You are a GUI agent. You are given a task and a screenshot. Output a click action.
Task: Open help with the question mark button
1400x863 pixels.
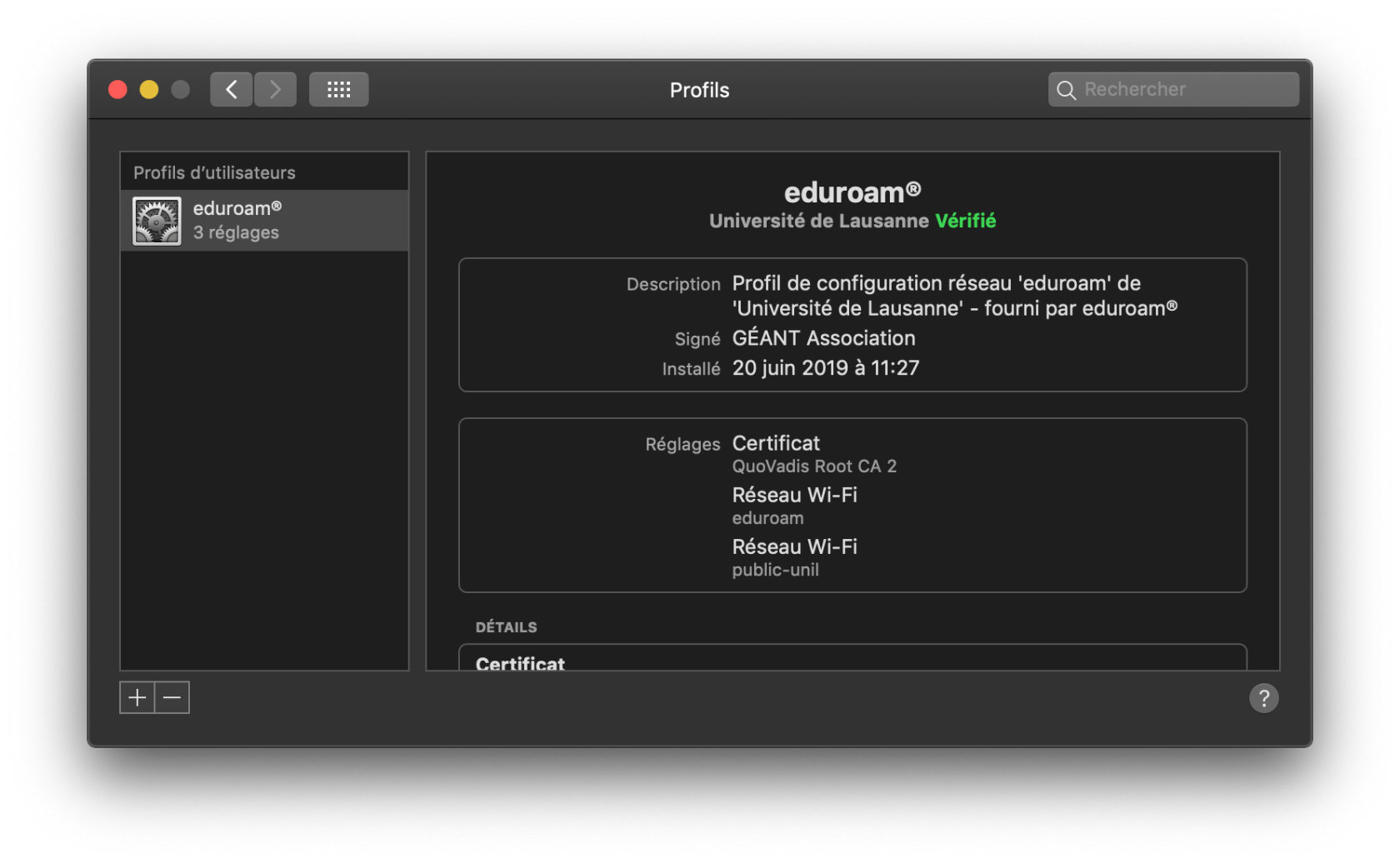(1264, 698)
